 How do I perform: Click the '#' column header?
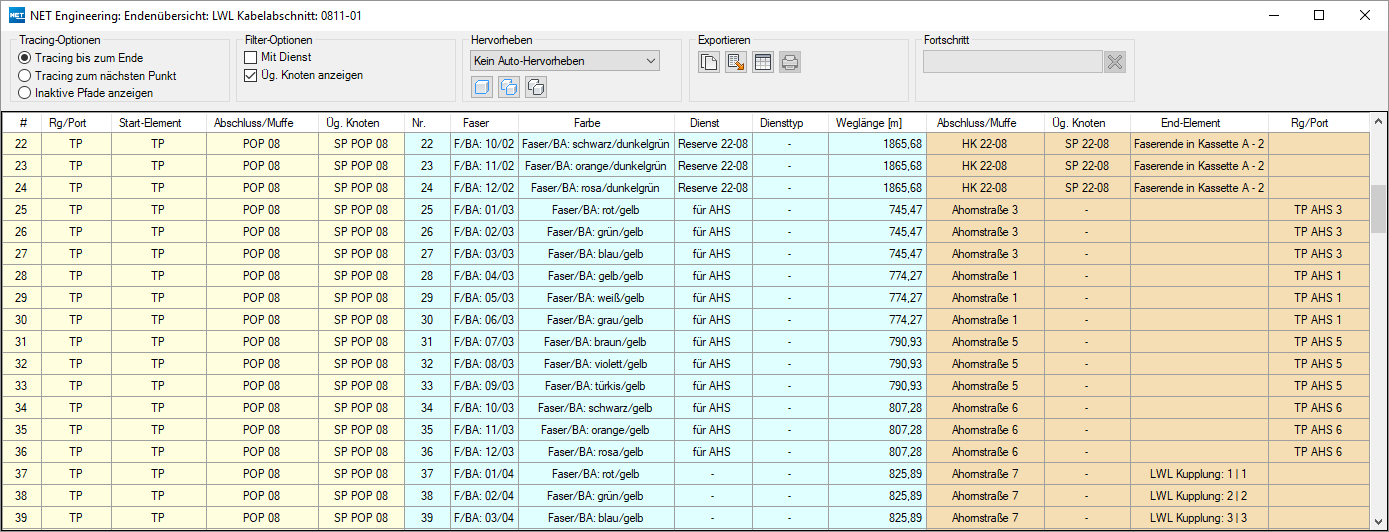[x=22, y=123]
